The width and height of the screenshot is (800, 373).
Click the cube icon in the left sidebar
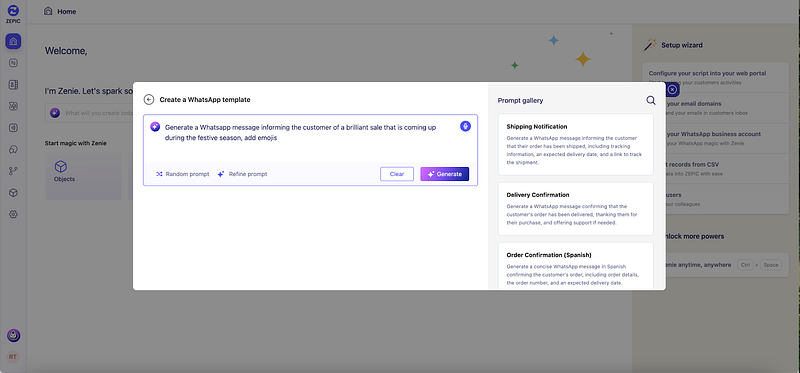coord(13,193)
